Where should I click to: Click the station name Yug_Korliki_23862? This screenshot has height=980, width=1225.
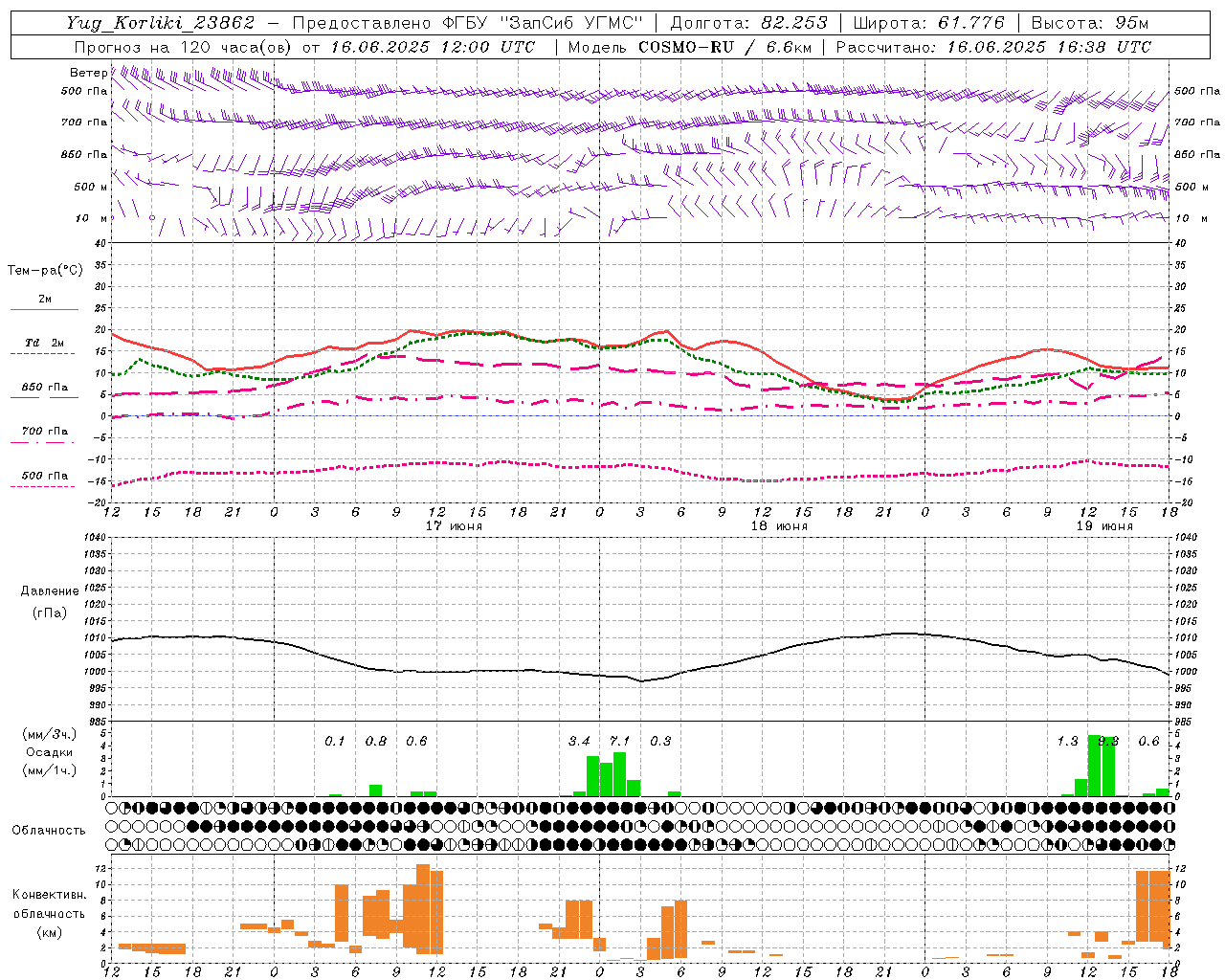coord(161,23)
